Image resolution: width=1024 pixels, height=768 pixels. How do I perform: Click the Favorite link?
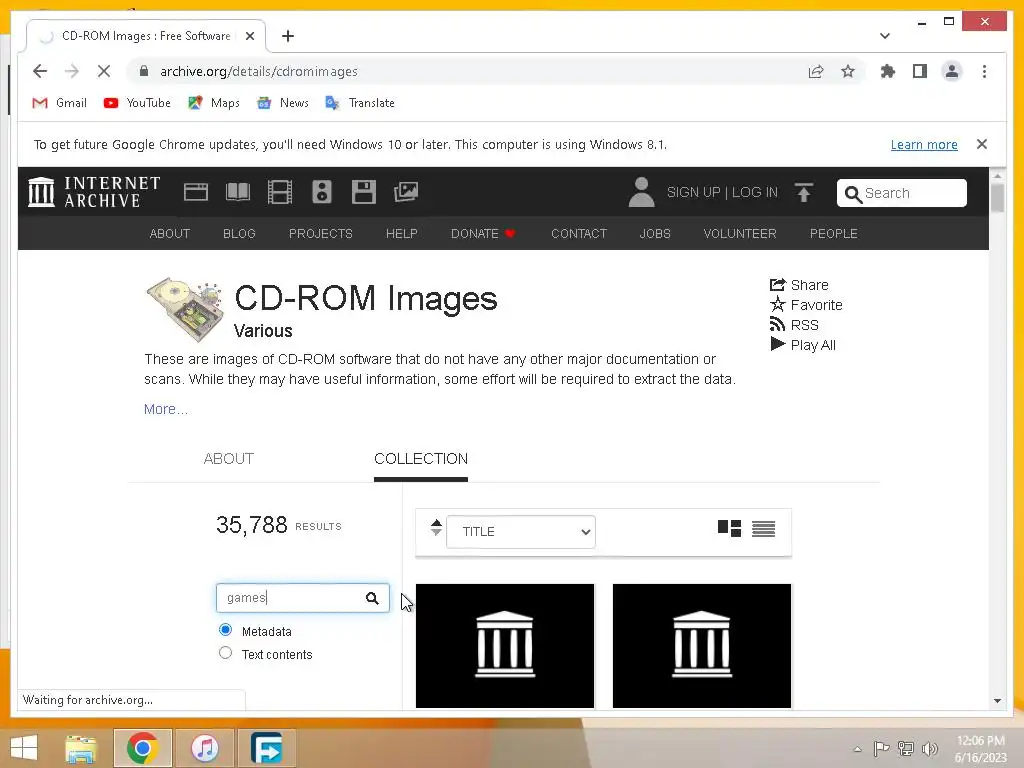click(x=807, y=304)
